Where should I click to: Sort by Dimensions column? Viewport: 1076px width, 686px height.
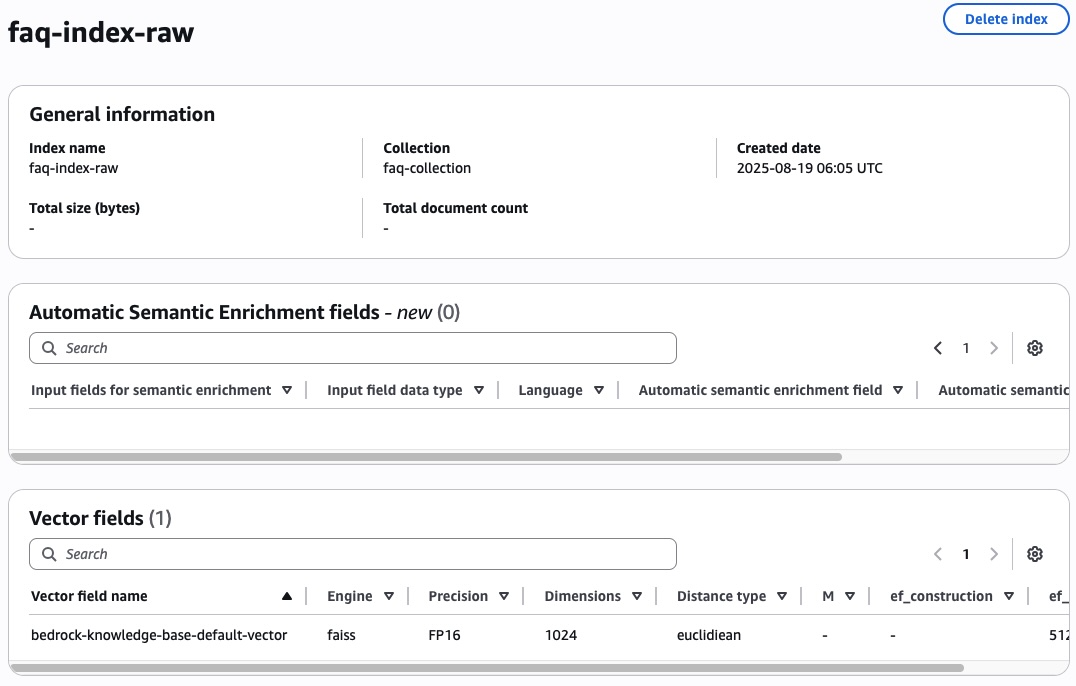[637, 596]
